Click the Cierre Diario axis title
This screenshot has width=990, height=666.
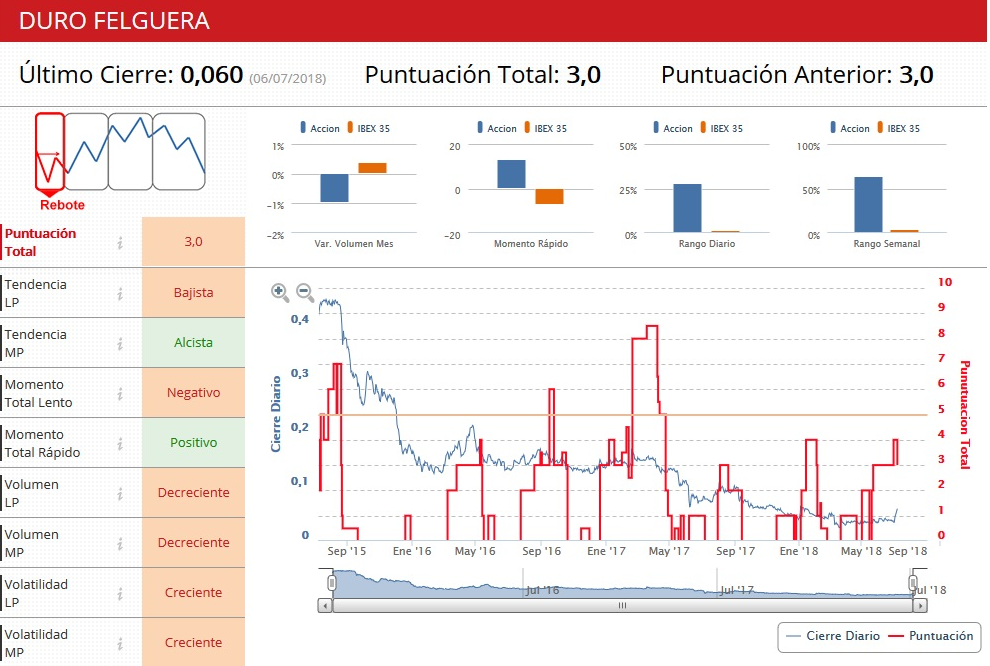pyautogui.click(x=276, y=414)
